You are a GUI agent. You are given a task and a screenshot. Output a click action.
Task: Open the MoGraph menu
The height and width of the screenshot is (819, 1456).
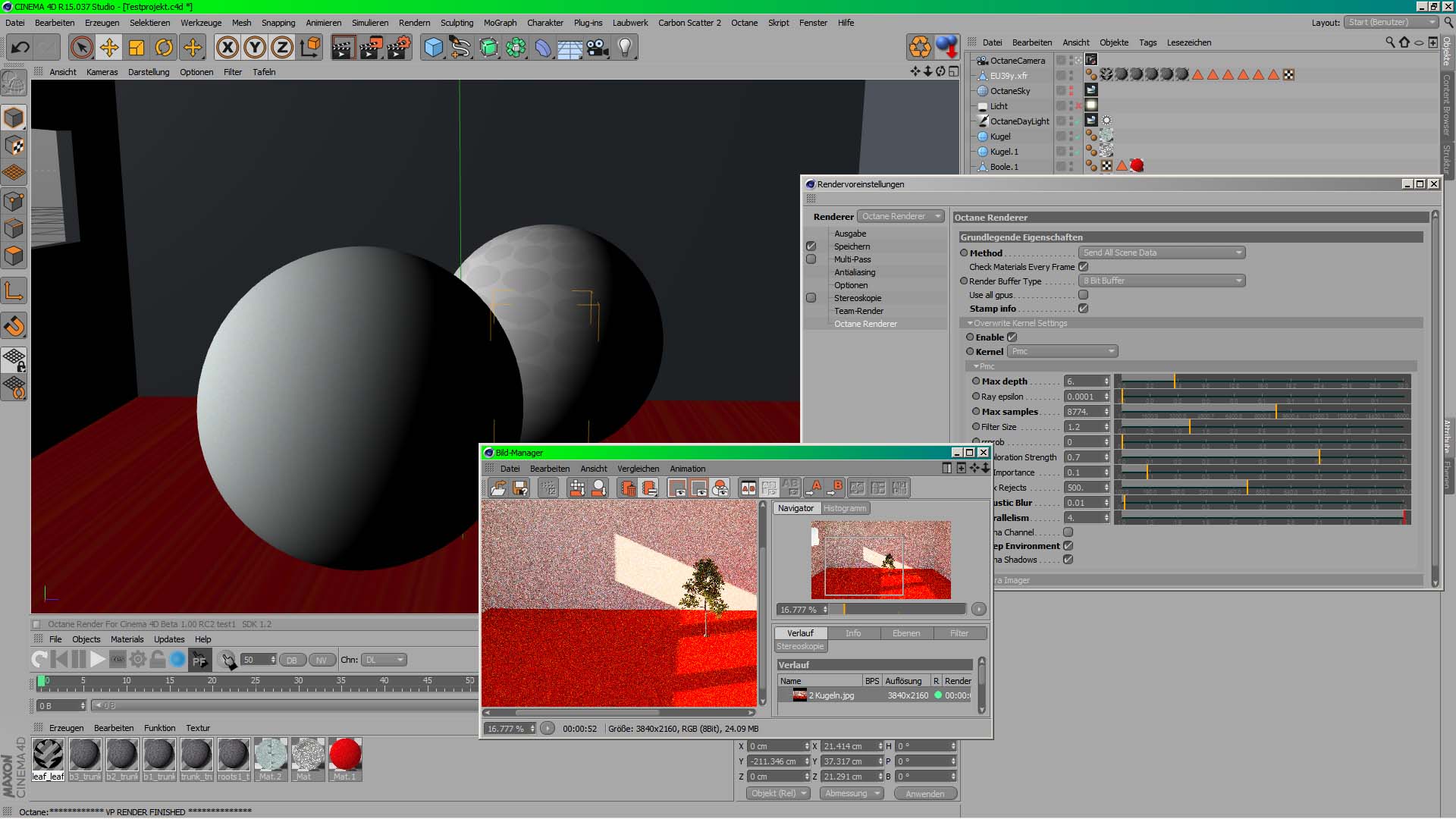pos(500,23)
